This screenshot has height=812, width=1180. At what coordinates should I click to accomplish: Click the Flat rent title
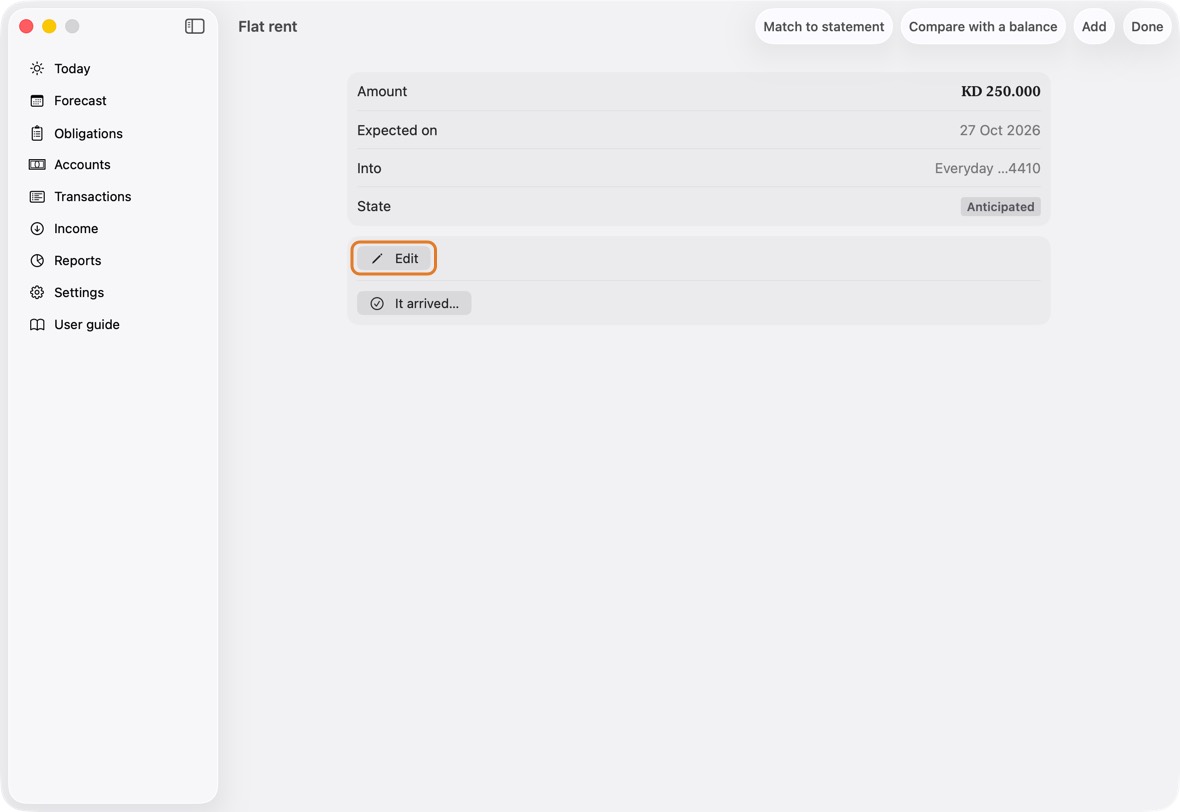click(x=268, y=26)
